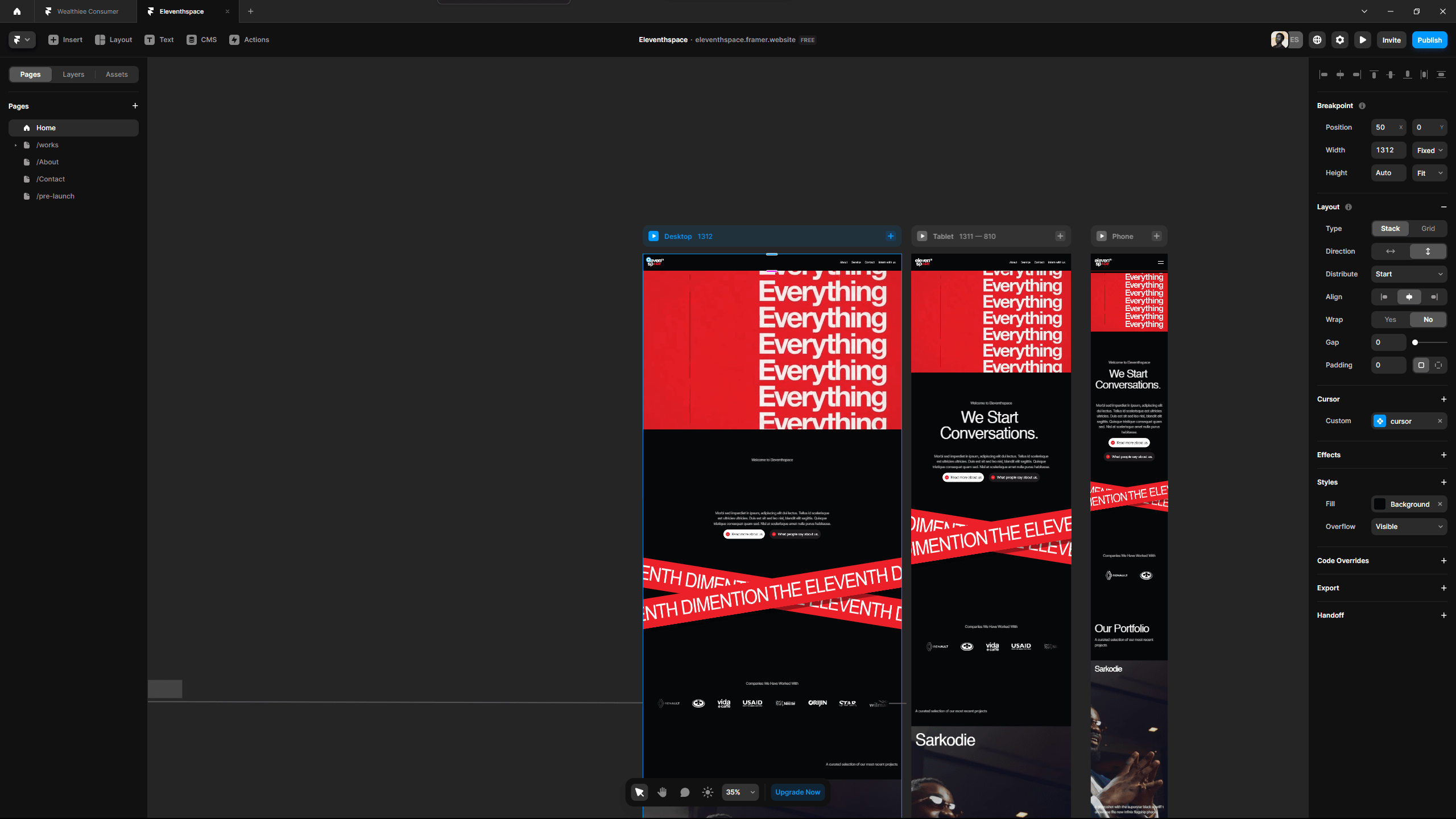
Task: Remove the Layout section with minus
Action: [x=1443, y=207]
